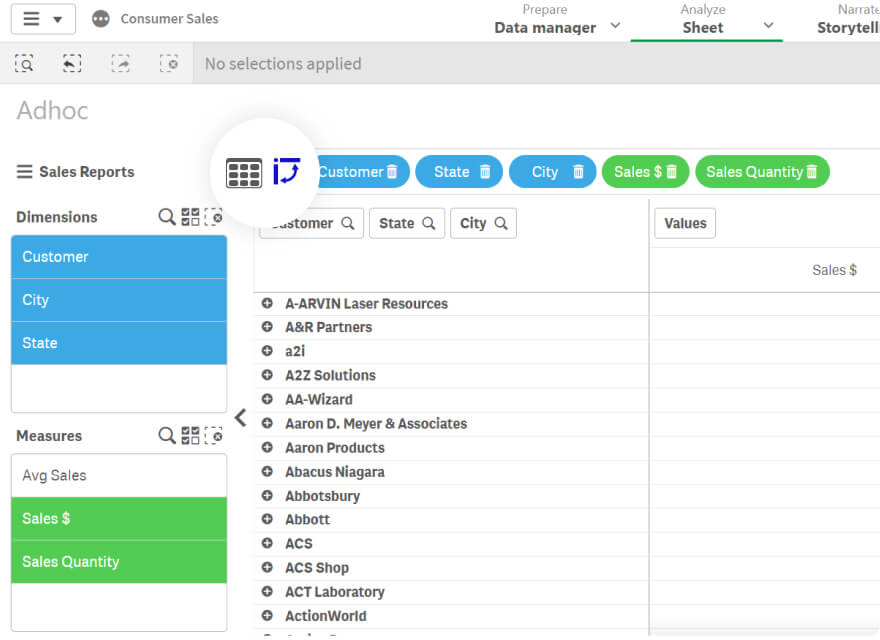This screenshot has width=880, height=640.
Task: Expand the Abacus Niagara row
Action: (267, 472)
